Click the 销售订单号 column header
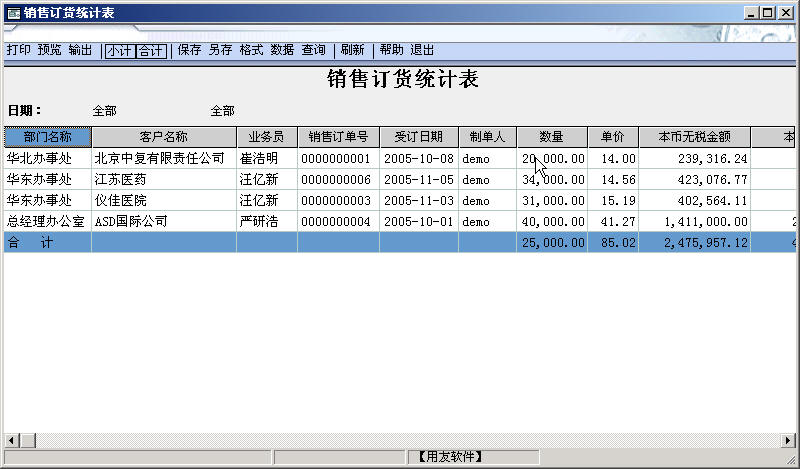800x469 pixels. (338, 137)
